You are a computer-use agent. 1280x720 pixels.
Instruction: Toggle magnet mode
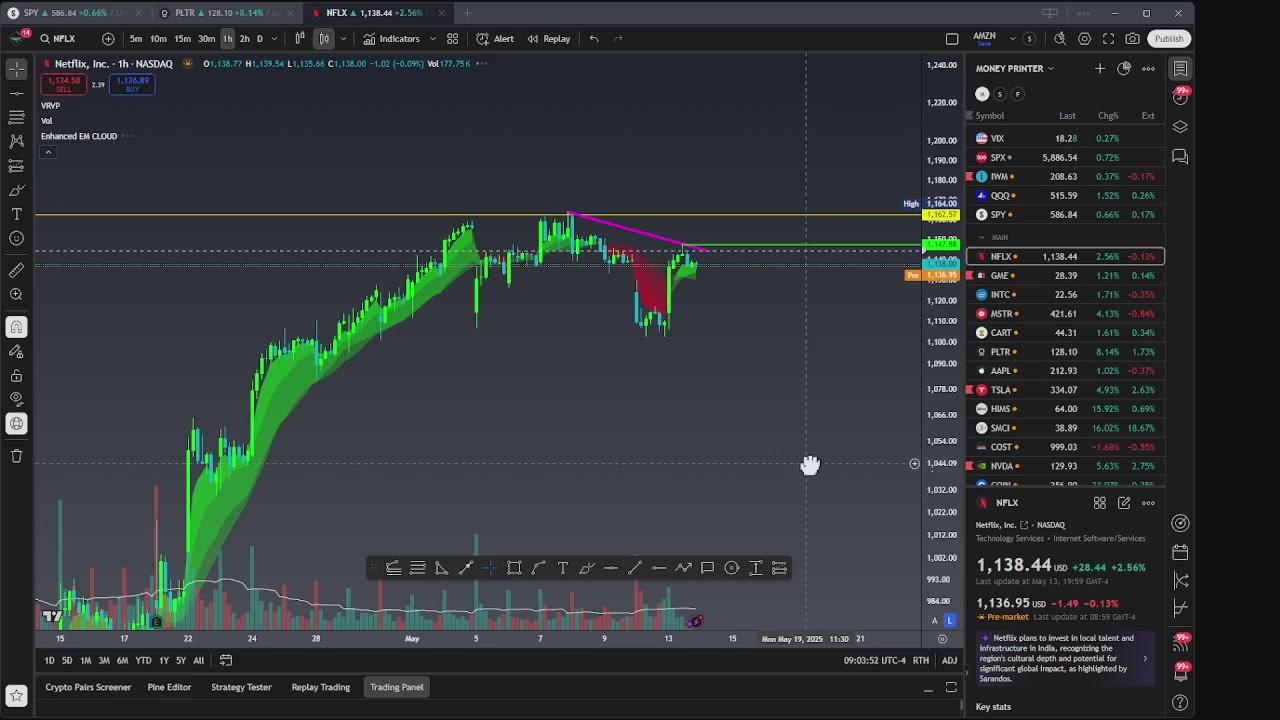[x=16, y=327]
